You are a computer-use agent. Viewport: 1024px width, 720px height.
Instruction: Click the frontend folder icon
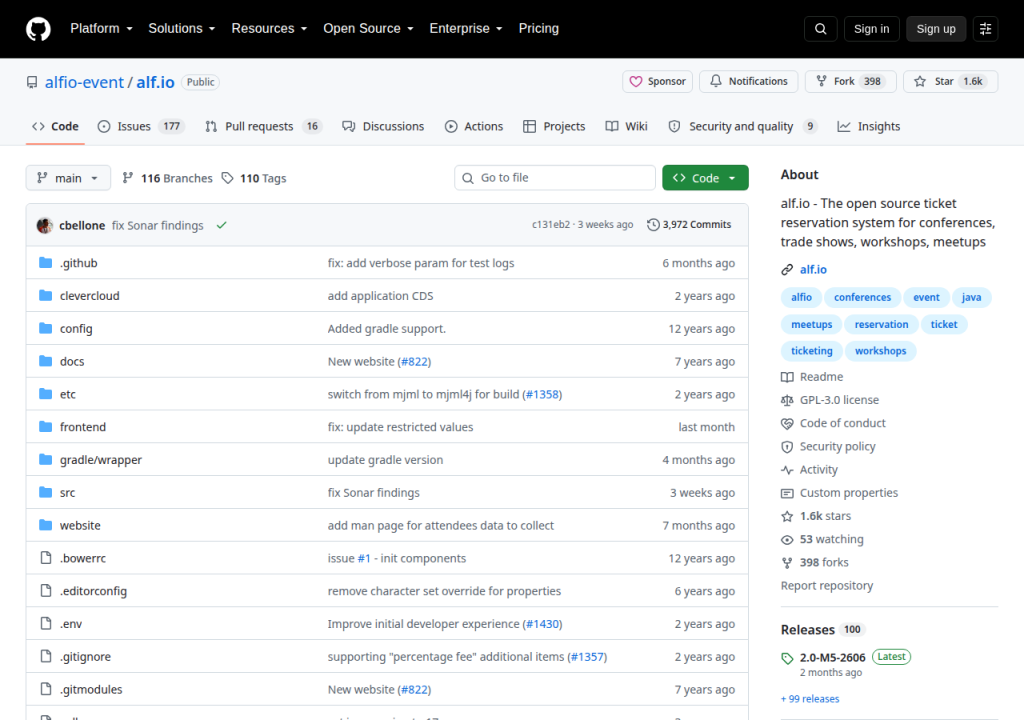point(46,427)
